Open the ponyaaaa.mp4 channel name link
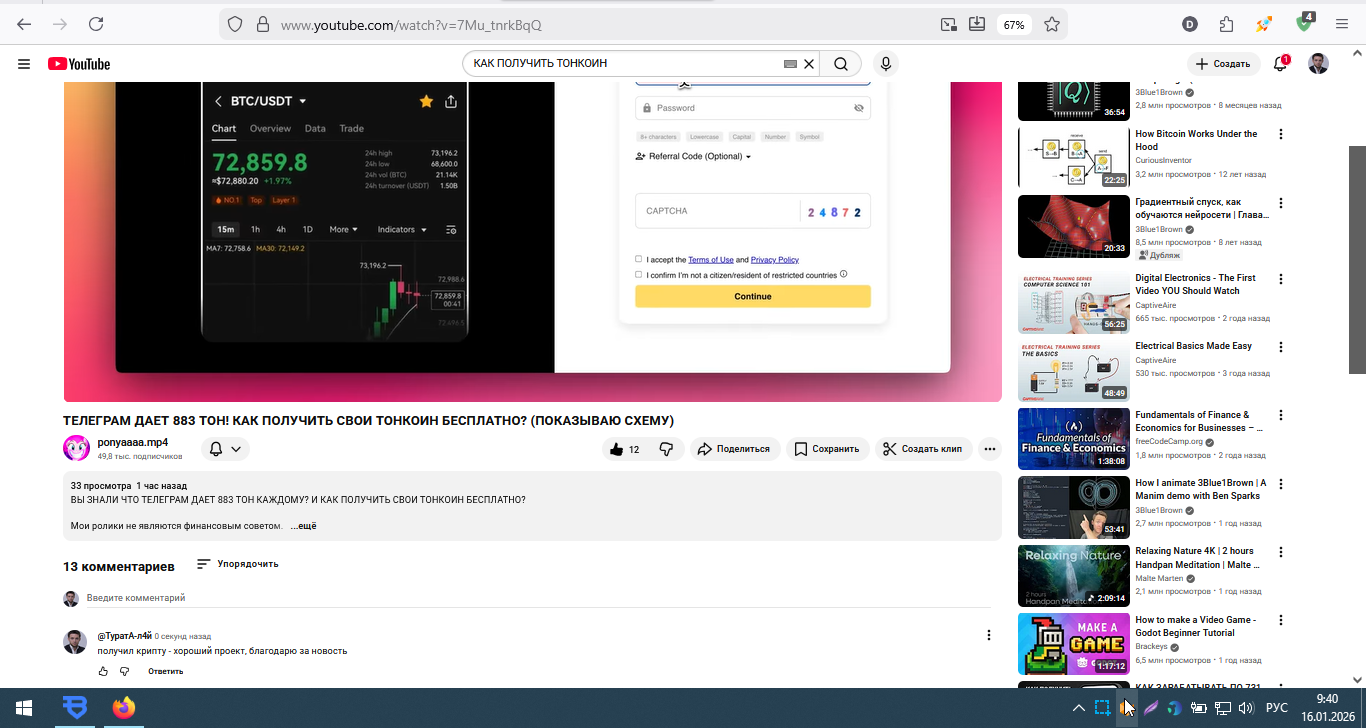Viewport: 1366px width, 728px height. (x=133, y=442)
